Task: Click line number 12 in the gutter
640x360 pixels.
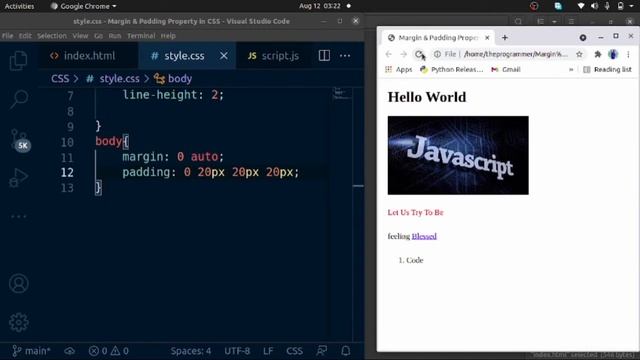Action: (x=67, y=172)
